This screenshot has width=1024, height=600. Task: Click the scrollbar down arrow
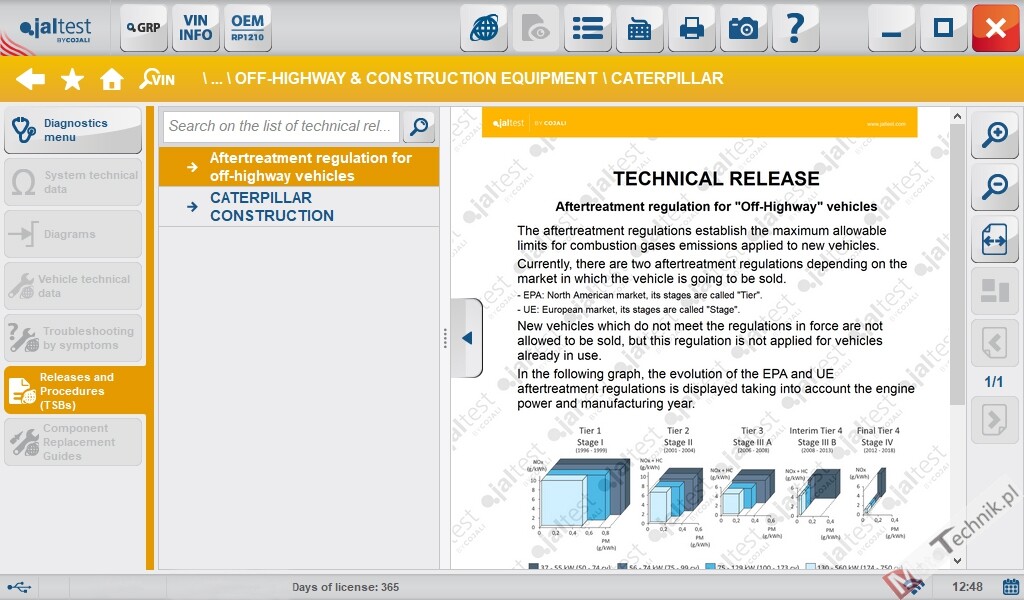pyautogui.click(x=957, y=560)
